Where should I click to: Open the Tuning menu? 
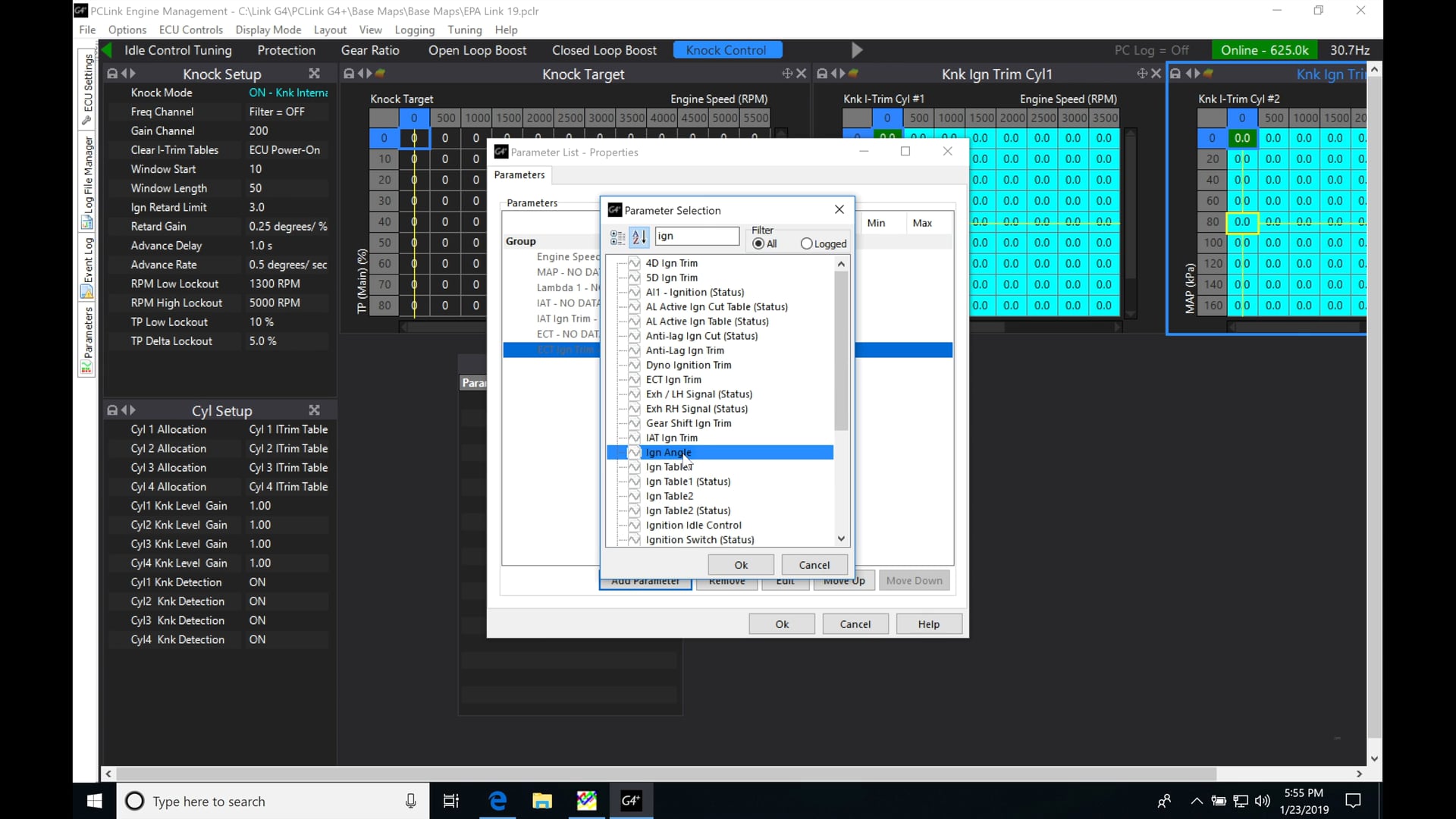(x=464, y=30)
